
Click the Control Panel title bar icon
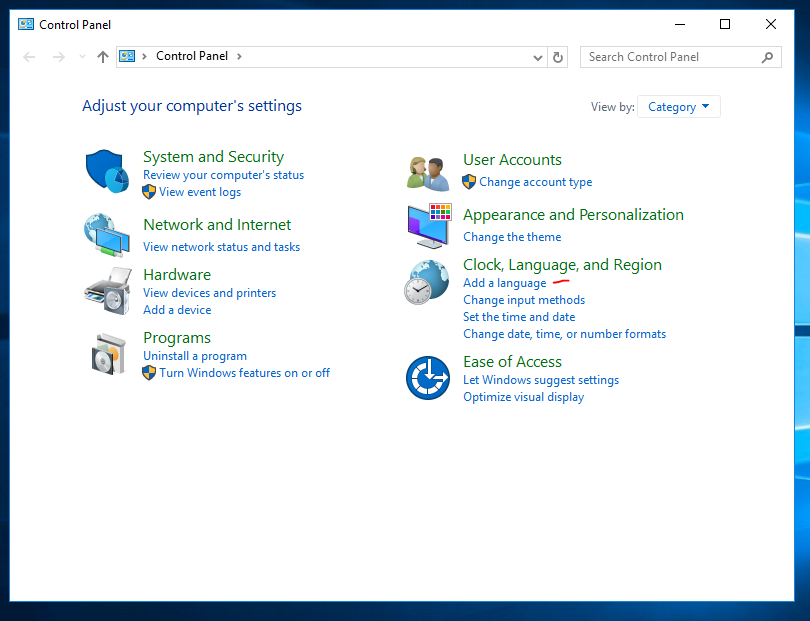pos(26,24)
